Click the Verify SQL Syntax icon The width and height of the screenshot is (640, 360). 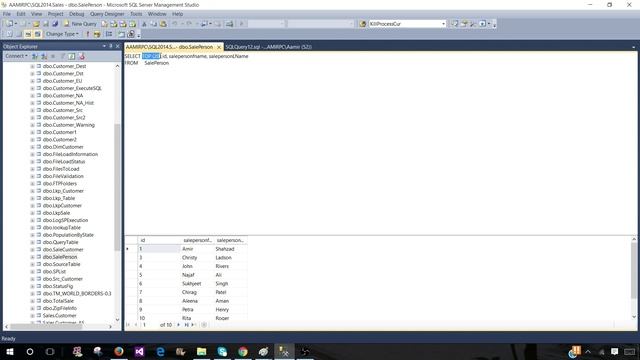click(97, 34)
